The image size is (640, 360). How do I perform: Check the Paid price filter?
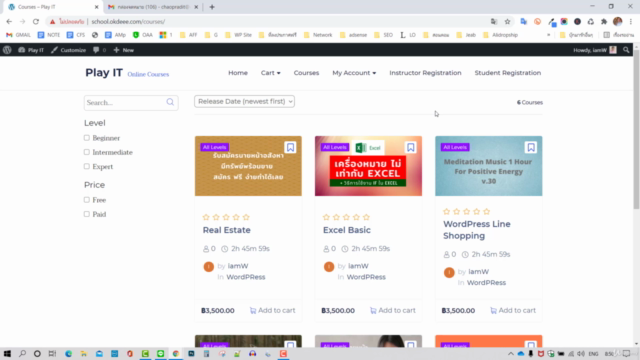(87, 214)
